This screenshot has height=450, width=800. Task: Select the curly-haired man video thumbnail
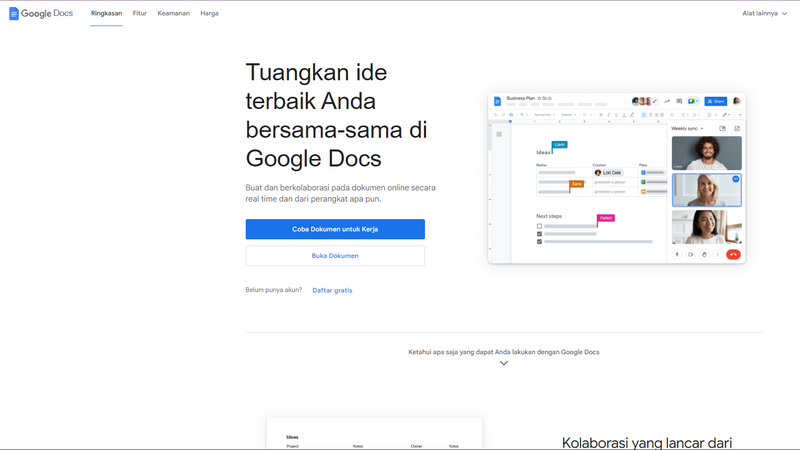coord(707,153)
